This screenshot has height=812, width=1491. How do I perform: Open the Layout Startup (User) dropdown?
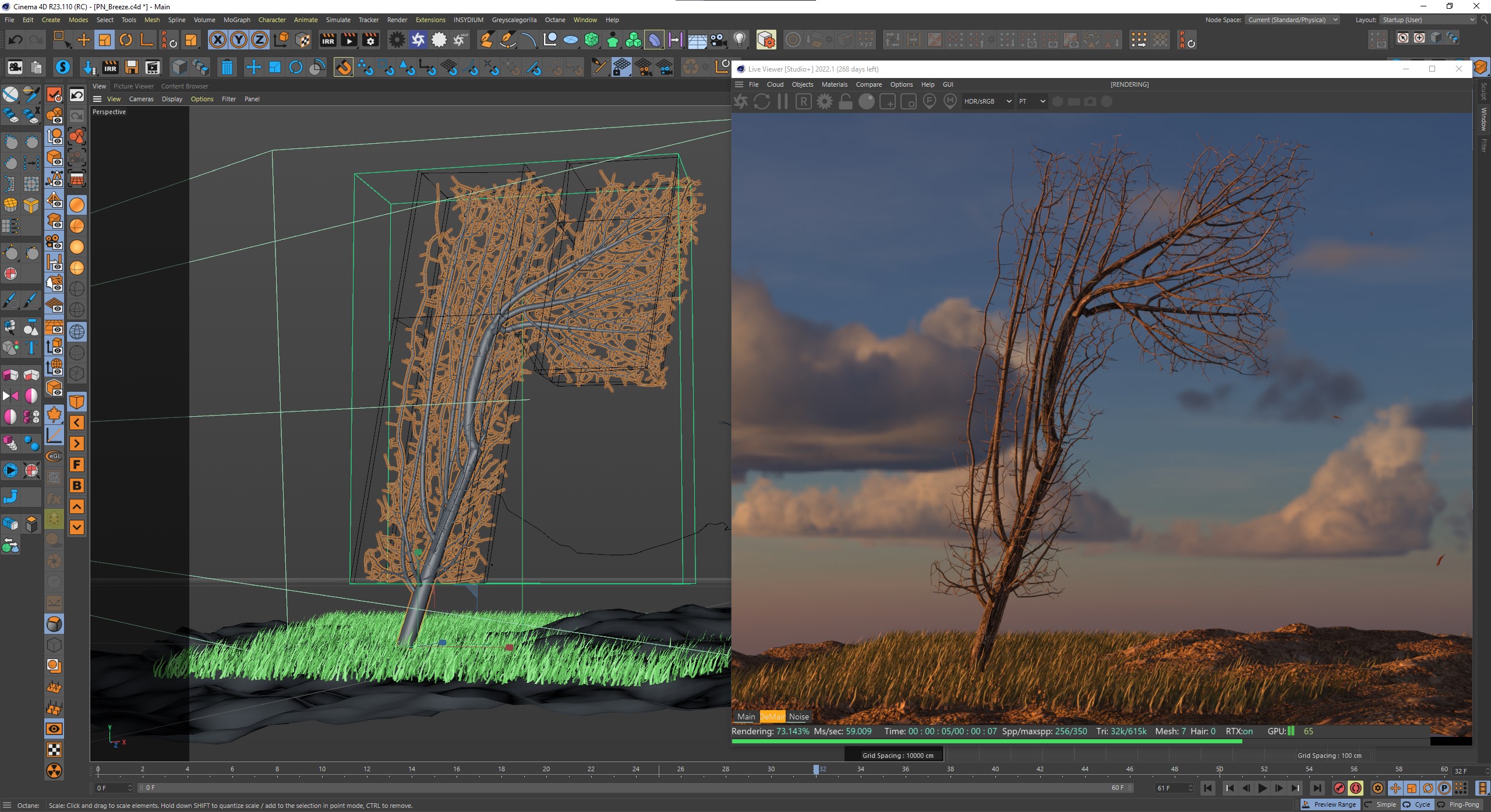tap(1429, 20)
